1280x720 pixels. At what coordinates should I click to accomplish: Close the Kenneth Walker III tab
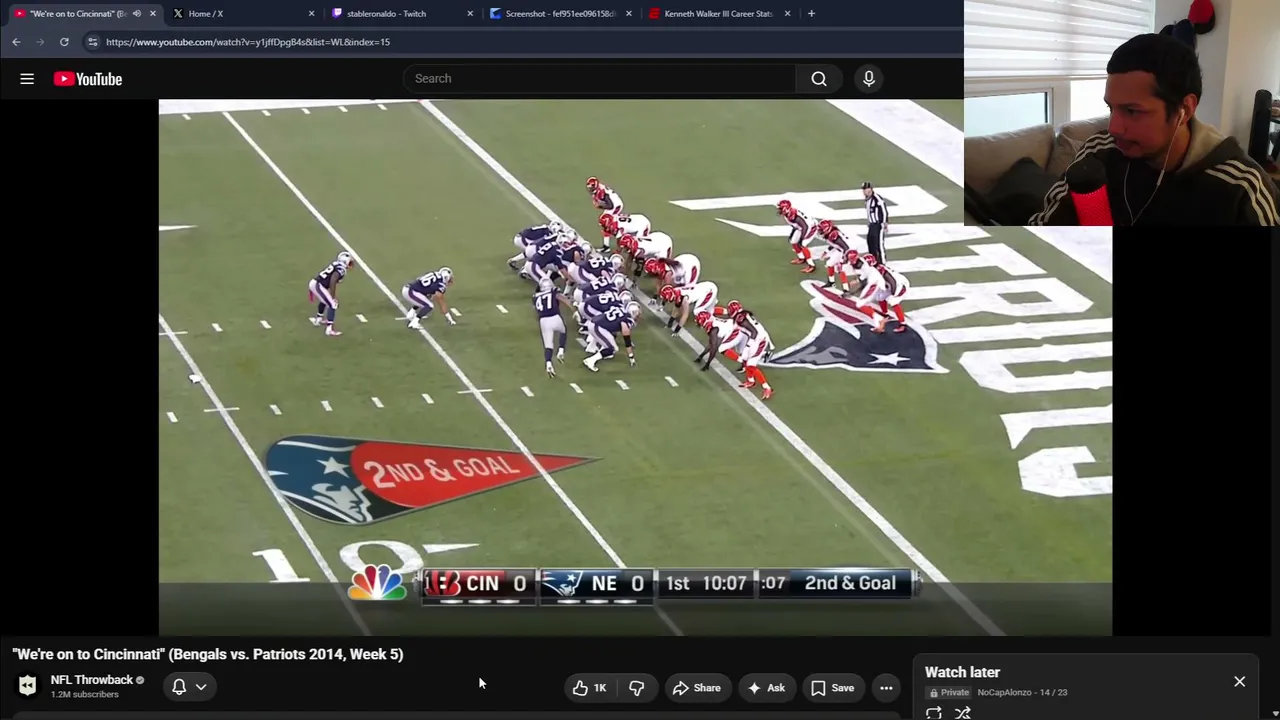(x=788, y=14)
